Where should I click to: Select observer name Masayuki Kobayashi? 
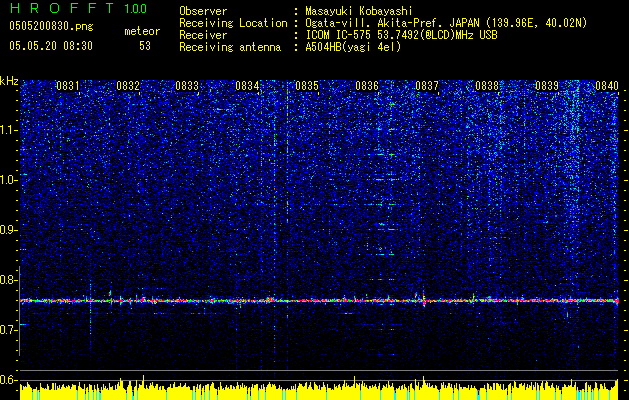click(359, 11)
